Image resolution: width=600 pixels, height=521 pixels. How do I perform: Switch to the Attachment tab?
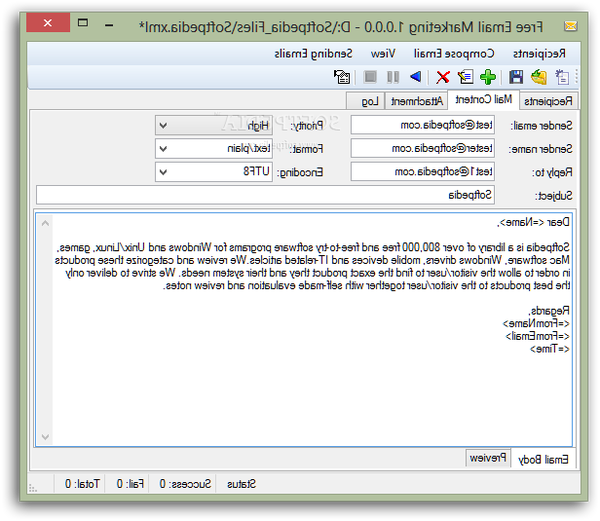(x=417, y=100)
